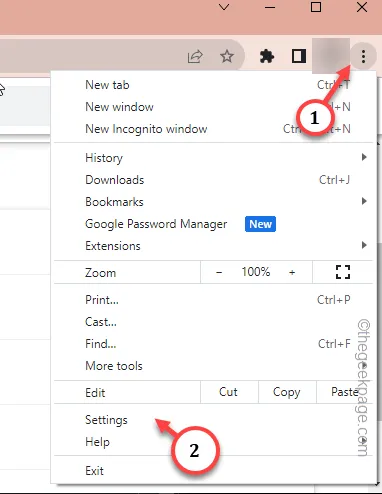Click the Paste button in Edit row

coord(344,392)
